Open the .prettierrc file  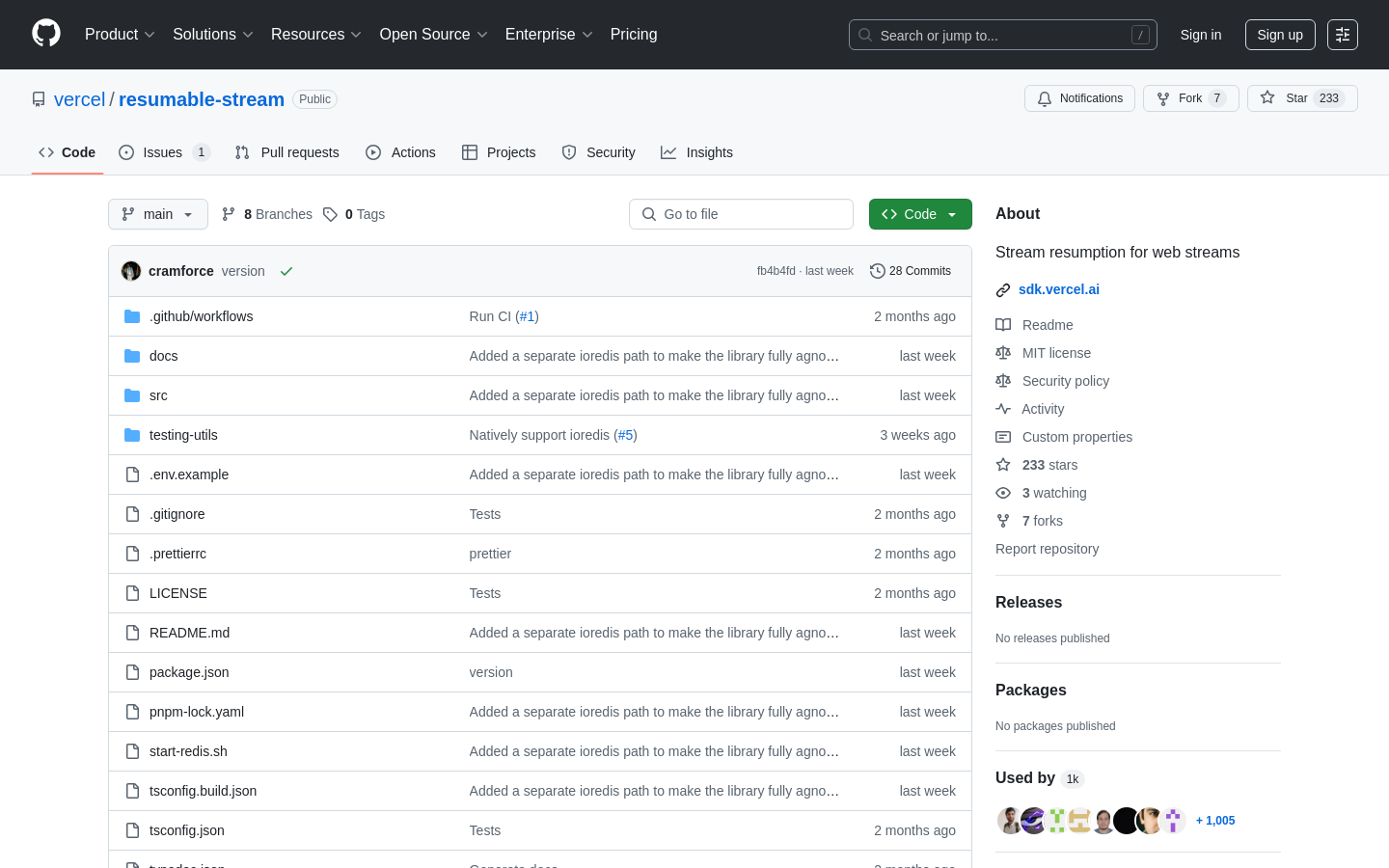177,554
